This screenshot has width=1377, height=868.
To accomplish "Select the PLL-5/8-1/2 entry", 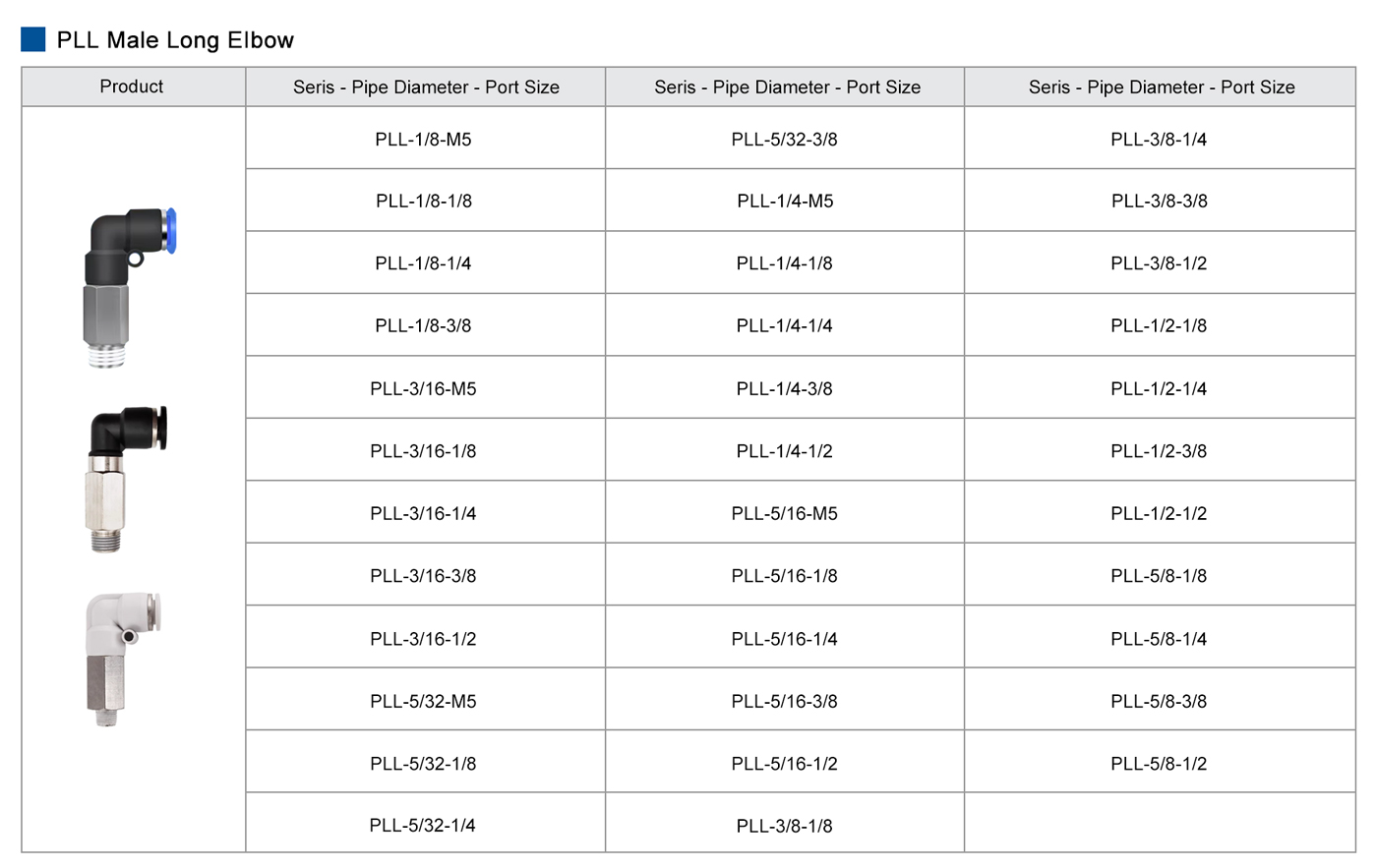I will (x=1159, y=764).
